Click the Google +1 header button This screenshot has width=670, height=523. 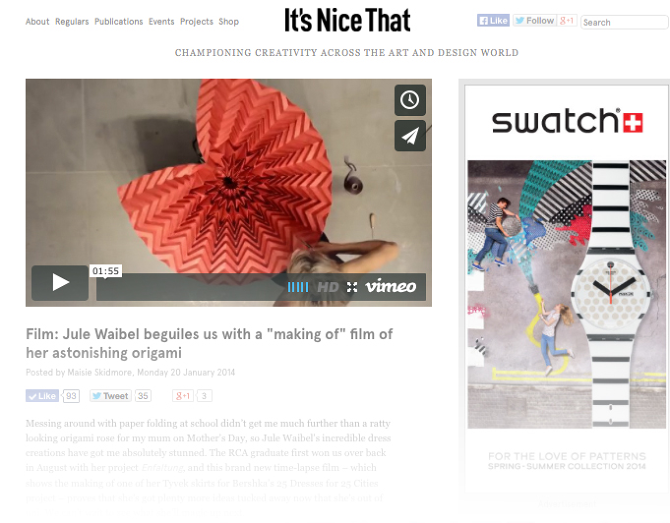click(x=567, y=21)
